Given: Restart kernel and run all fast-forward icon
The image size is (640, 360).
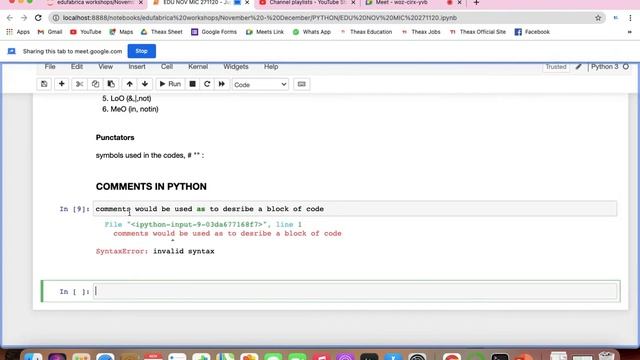Looking at the screenshot, I should pyautogui.click(x=222, y=84).
